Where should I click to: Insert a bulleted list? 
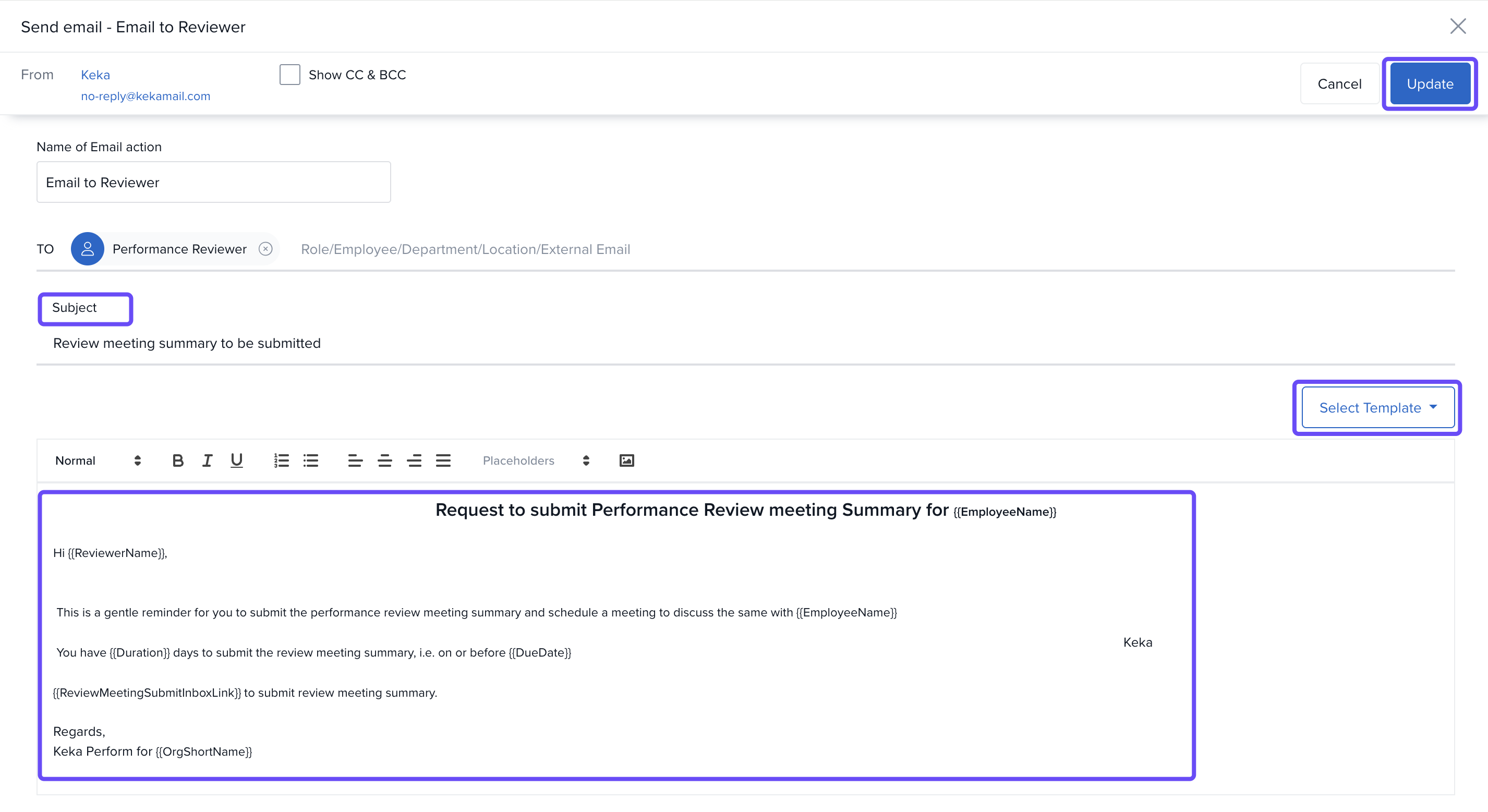[311, 460]
